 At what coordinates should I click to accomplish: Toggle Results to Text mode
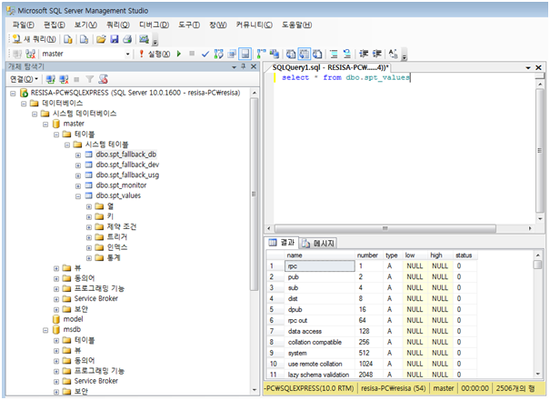tap(290, 54)
